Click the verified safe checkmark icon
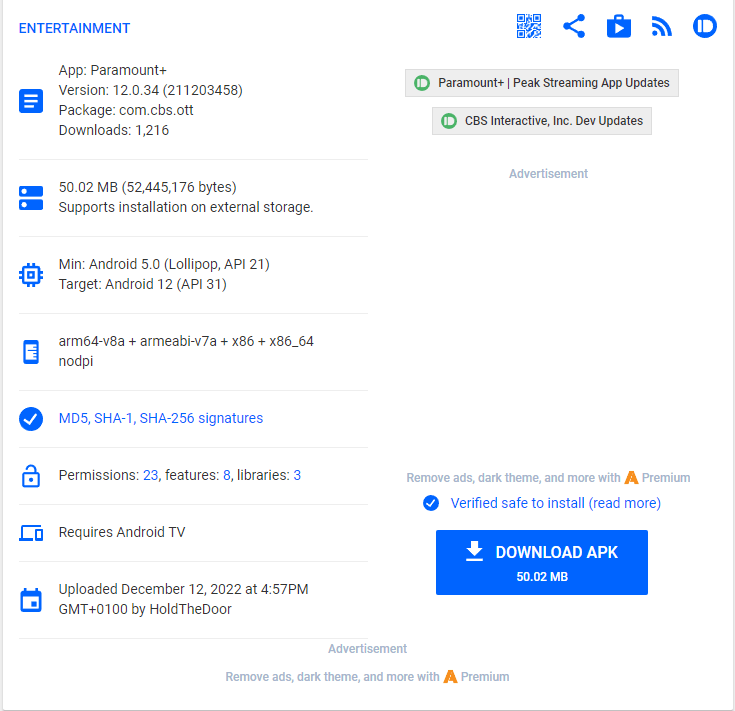Screen dimensions: 735x711 (x=431, y=503)
